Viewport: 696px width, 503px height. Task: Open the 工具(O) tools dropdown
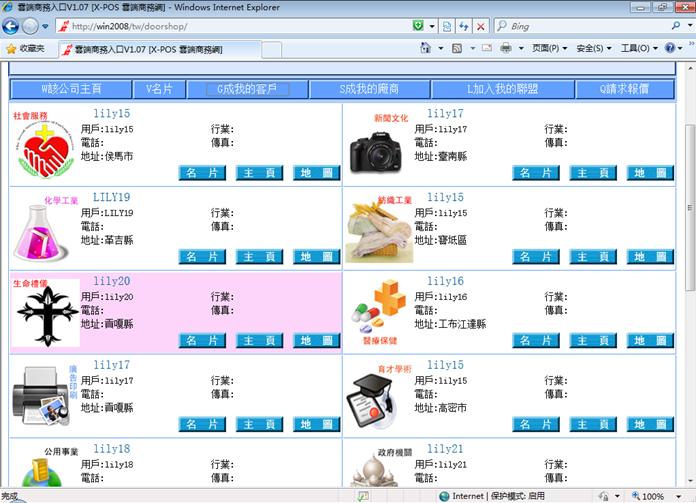[x=639, y=48]
